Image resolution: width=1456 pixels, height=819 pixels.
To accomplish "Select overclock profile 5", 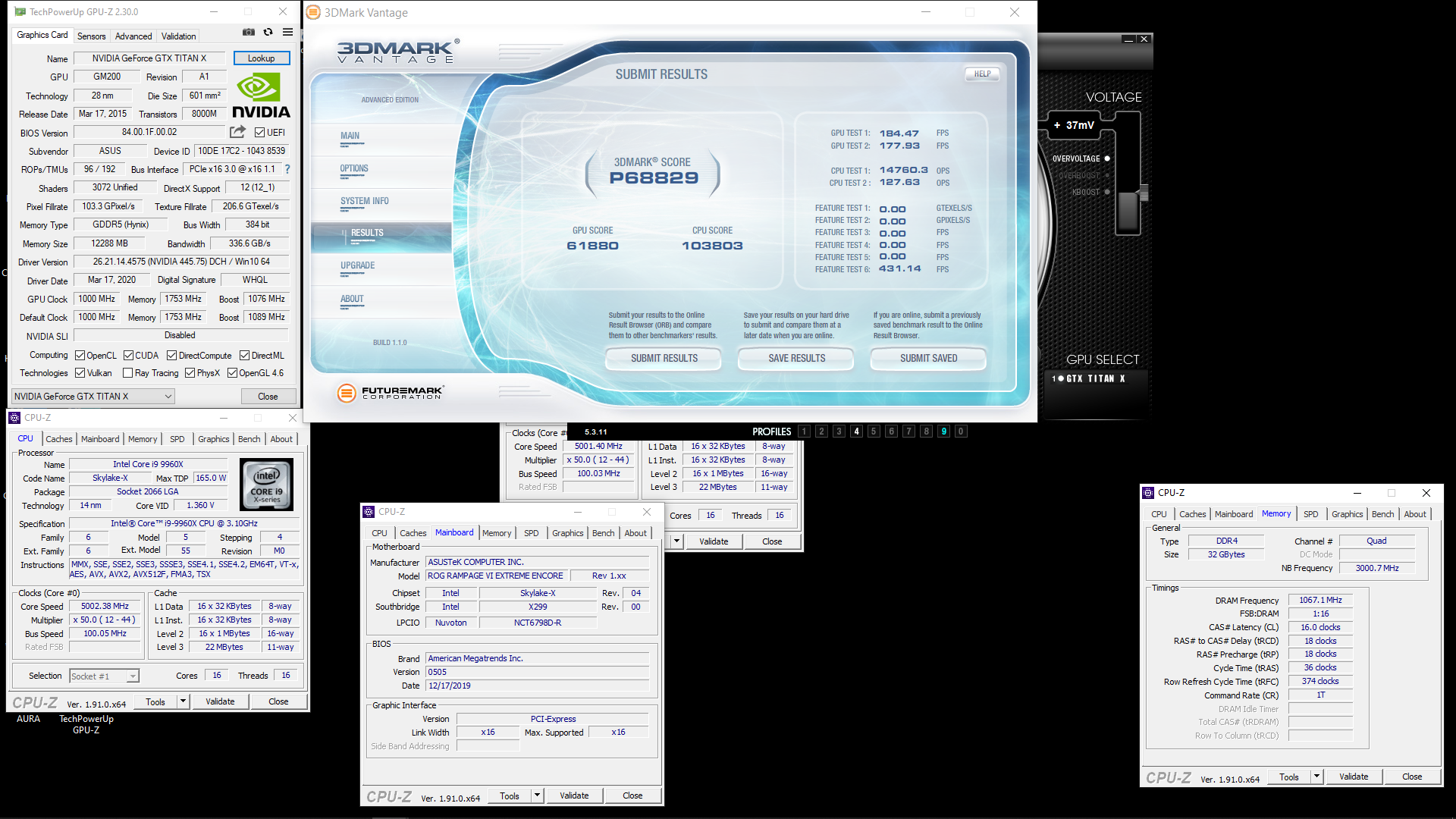I will [874, 431].
